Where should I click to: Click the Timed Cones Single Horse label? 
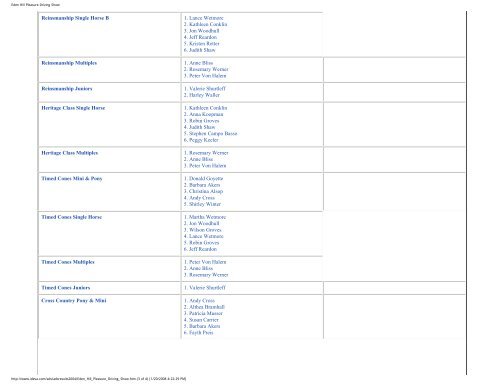pos(71,217)
